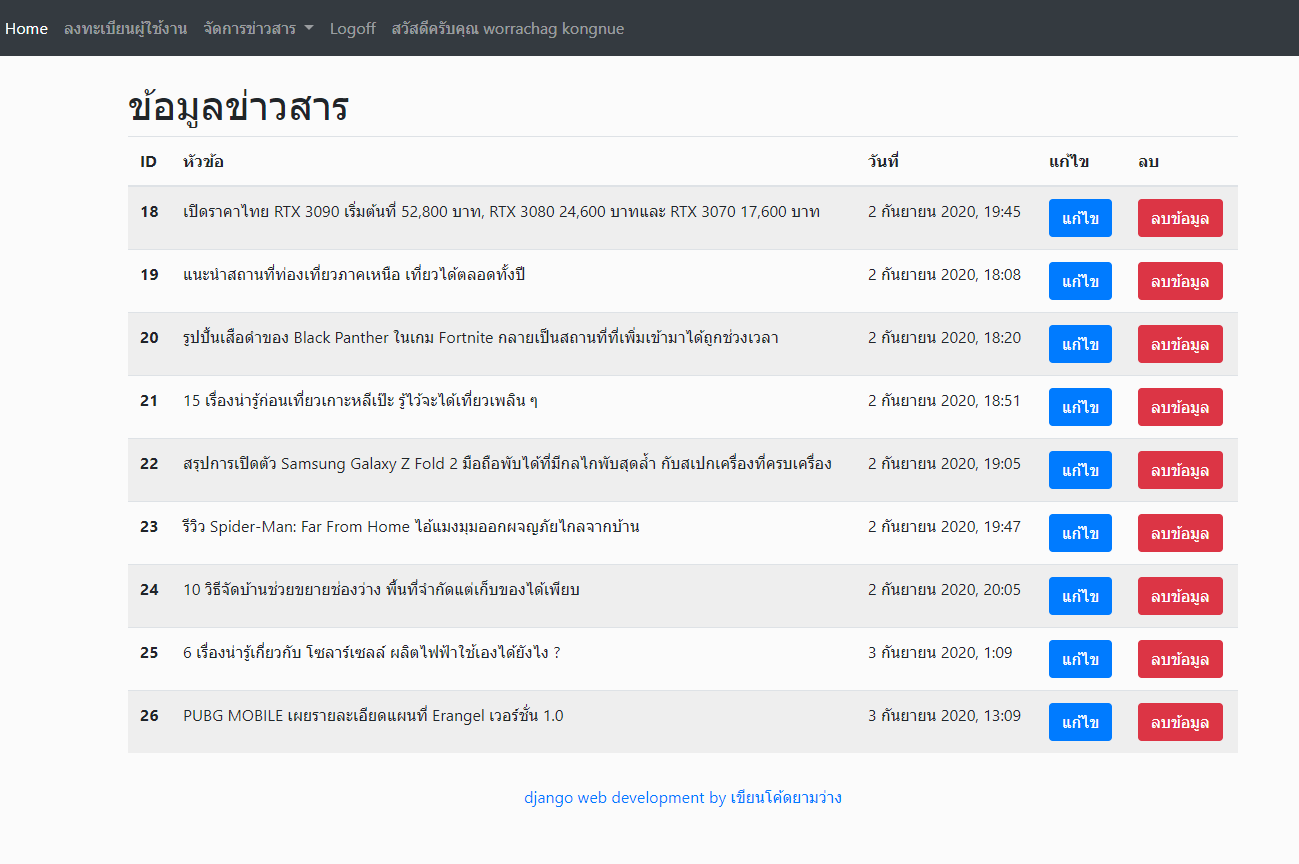The height and width of the screenshot is (864, 1299).
Task: Edit news item 25 with แก้ไข
Action: pyautogui.click(x=1080, y=659)
